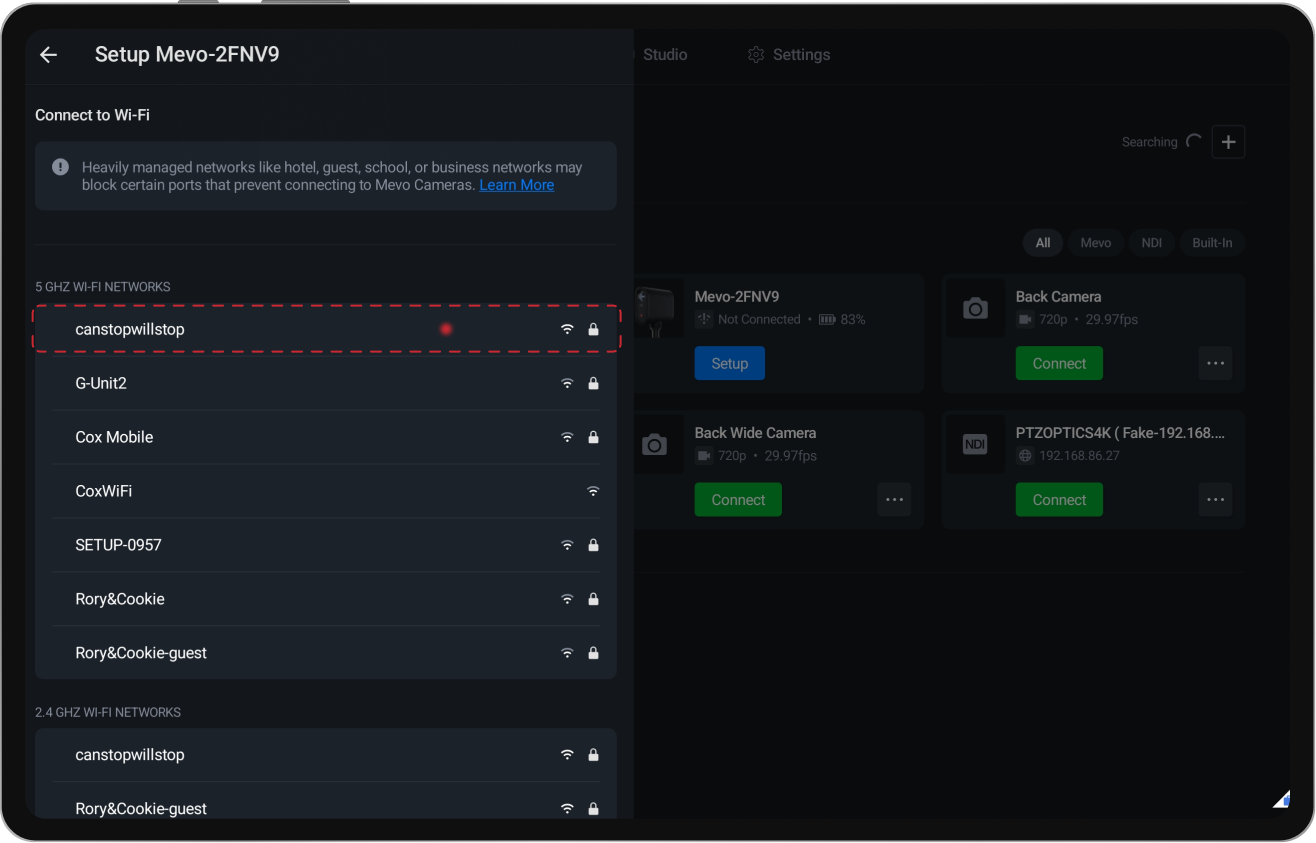
Task: Open the Learn More link
Action: (x=517, y=185)
